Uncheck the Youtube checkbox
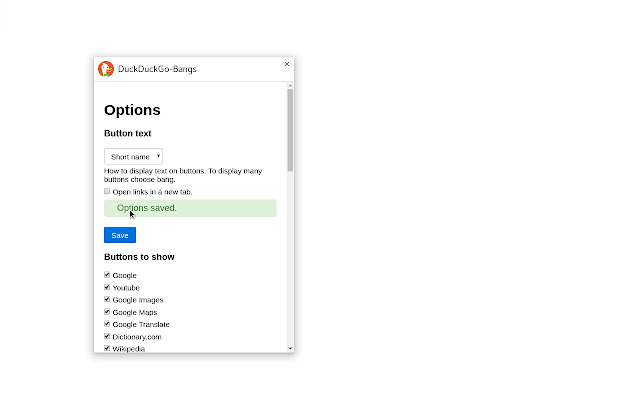The height and width of the screenshot is (400, 640). [x=107, y=287]
